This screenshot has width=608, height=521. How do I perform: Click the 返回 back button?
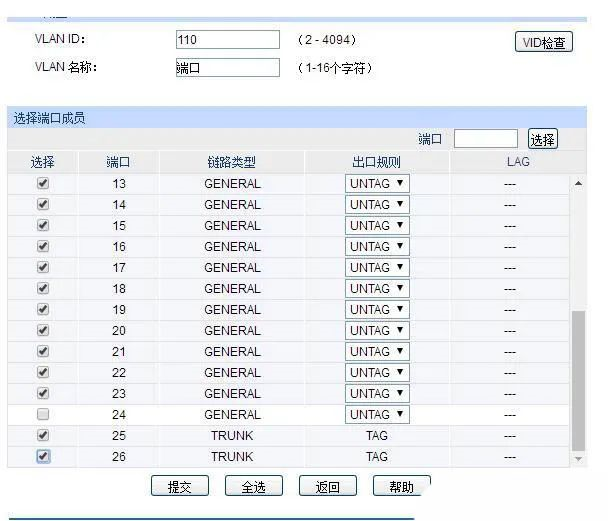pos(328,486)
